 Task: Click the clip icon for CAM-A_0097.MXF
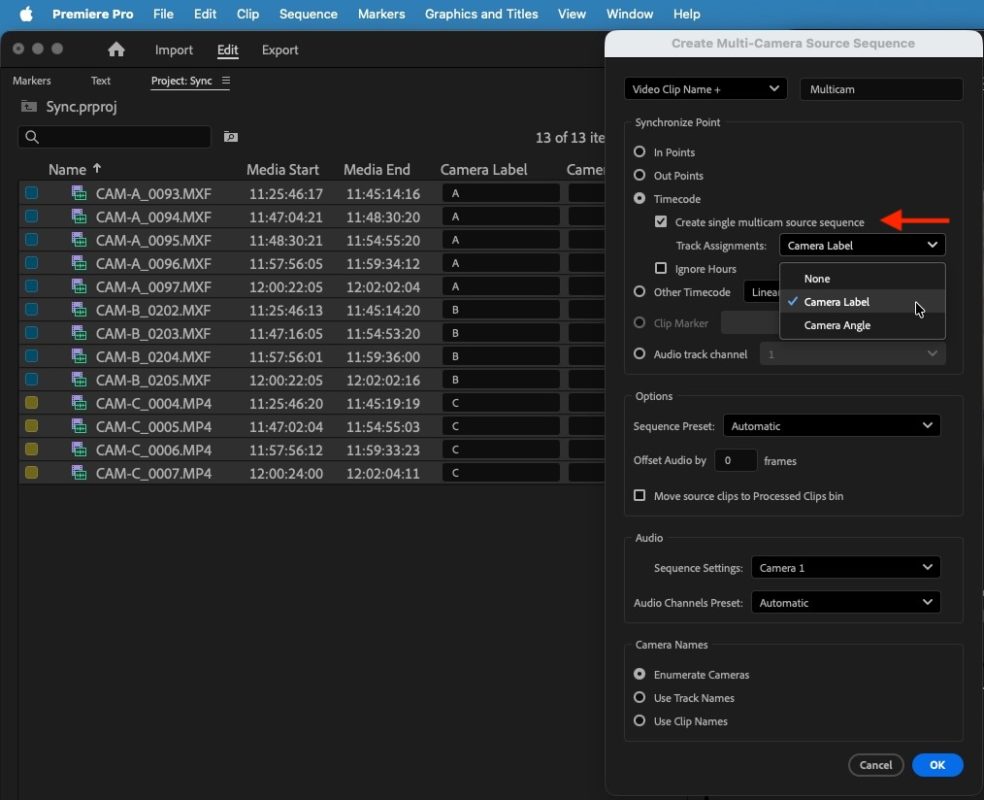point(79,286)
